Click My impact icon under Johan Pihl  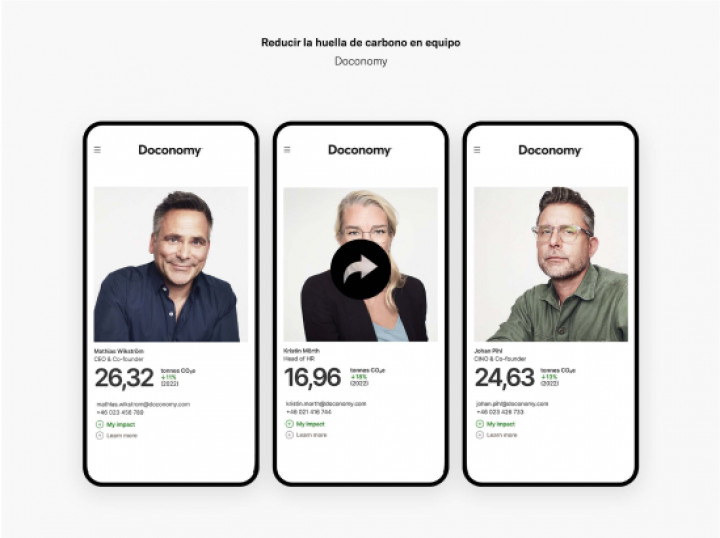coord(479,424)
